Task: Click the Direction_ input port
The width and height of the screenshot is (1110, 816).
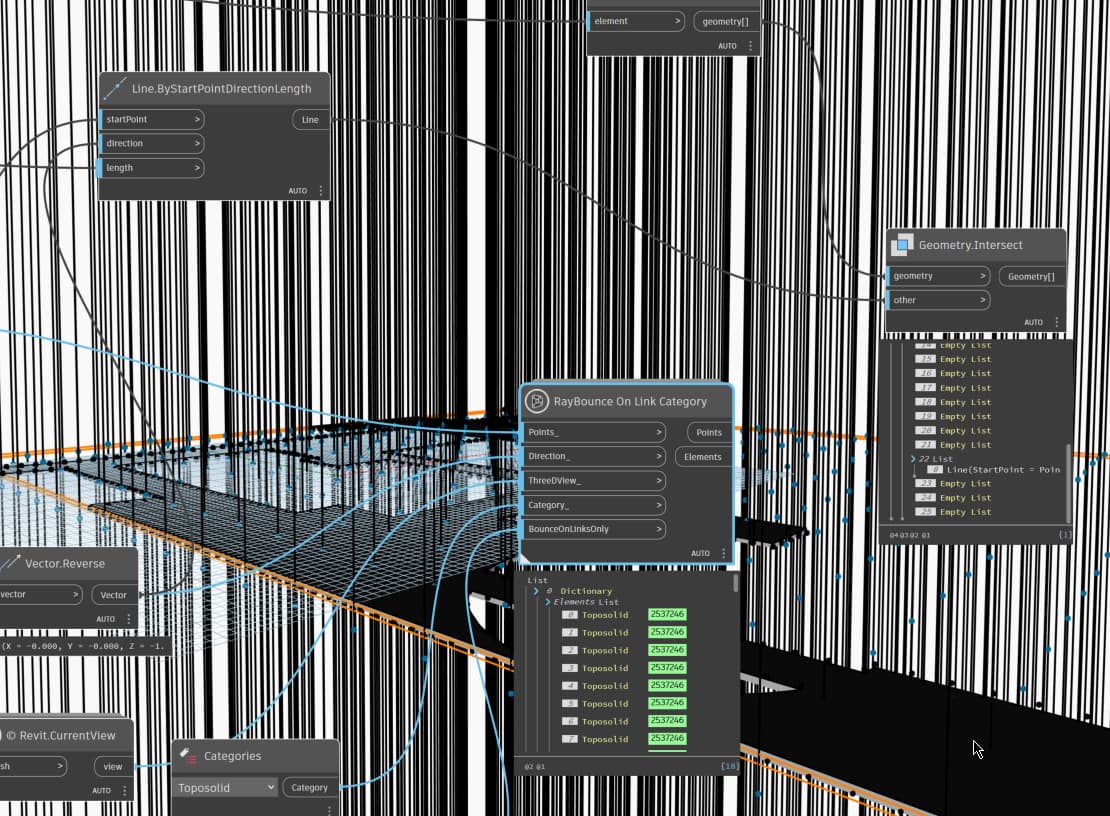Action: coord(593,456)
